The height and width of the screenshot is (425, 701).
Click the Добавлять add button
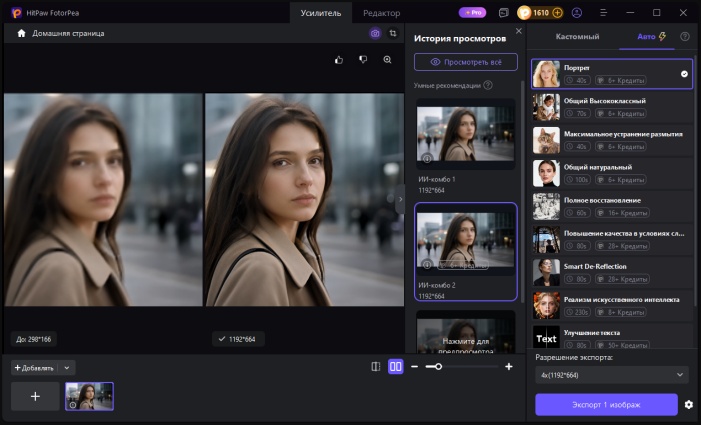click(x=34, y=368)
